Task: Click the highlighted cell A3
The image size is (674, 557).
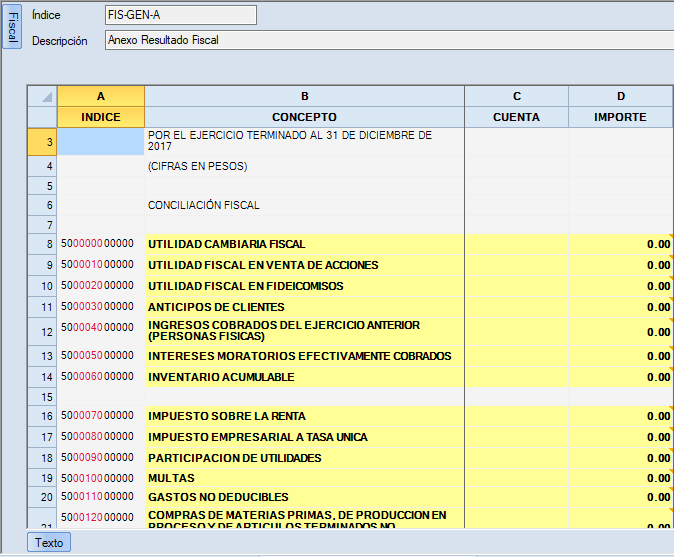Action: click(101, 142)
